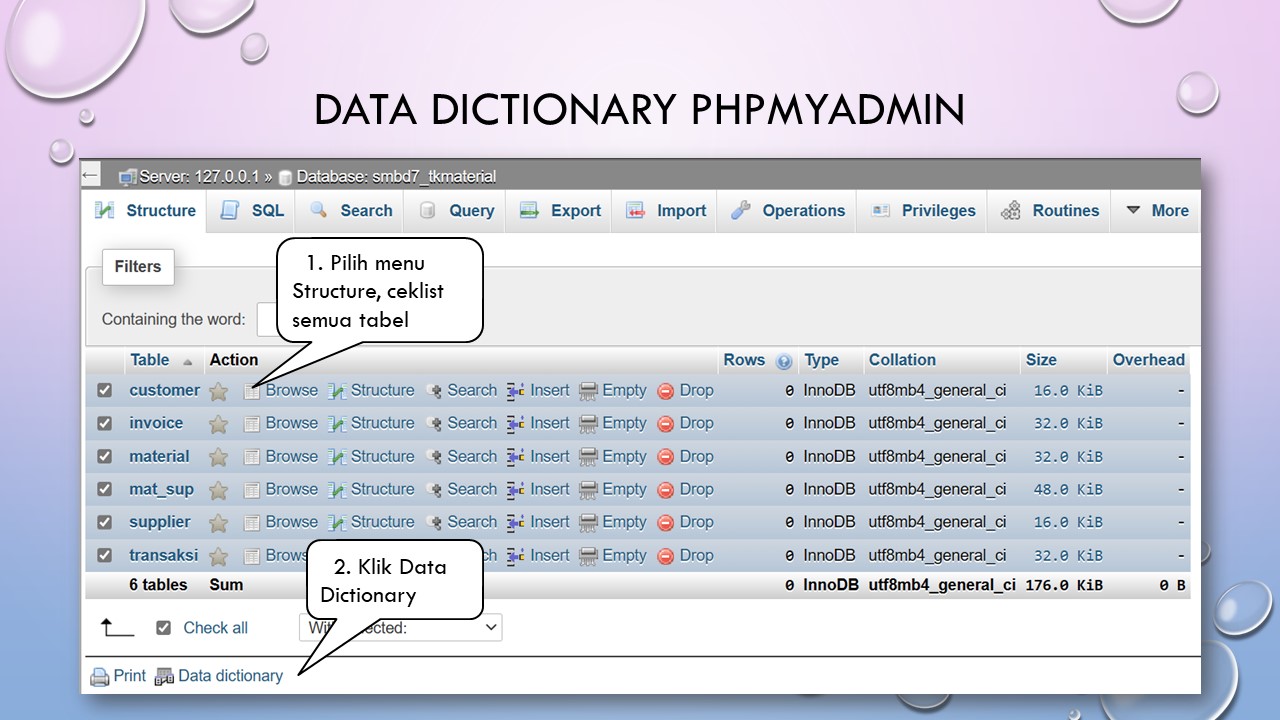Click the Print link
This screenshot has height=720, width=1280.
coord(130,676)
